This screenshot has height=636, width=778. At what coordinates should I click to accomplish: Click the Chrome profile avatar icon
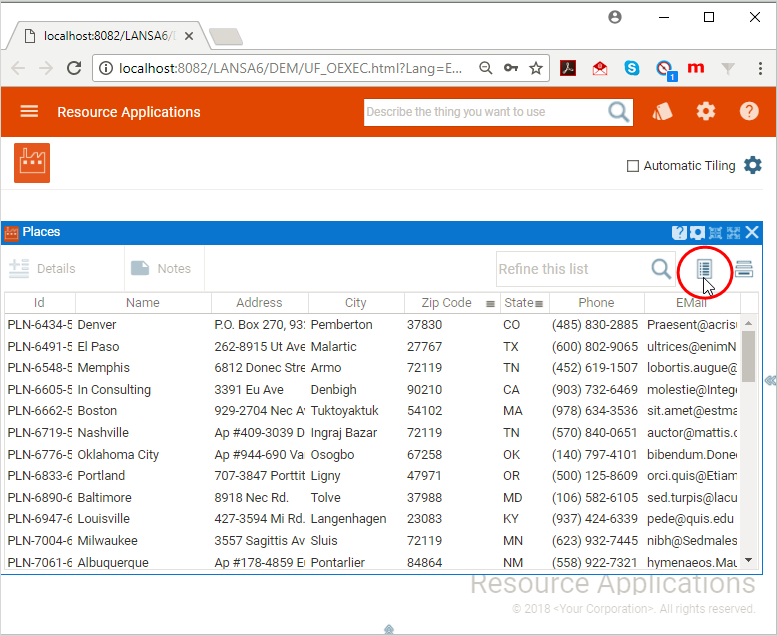(615, 17)
